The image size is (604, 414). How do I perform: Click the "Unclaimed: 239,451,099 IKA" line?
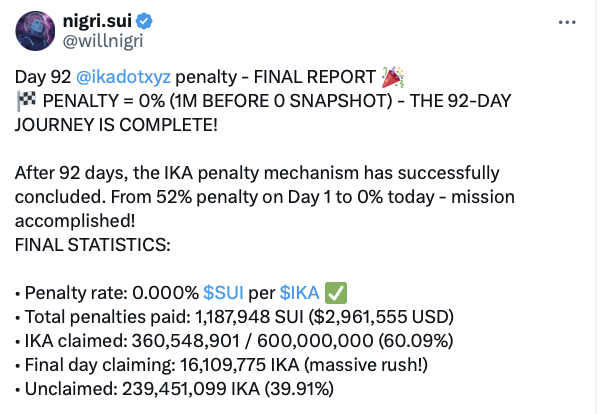(179, 388)
